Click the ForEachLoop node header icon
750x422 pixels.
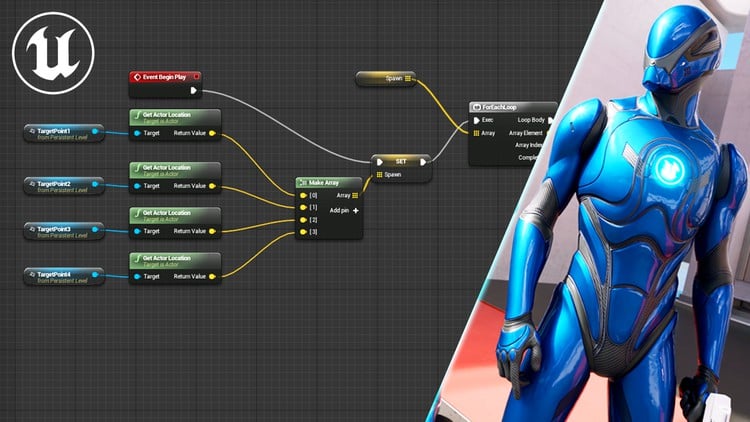pos(477,106)
